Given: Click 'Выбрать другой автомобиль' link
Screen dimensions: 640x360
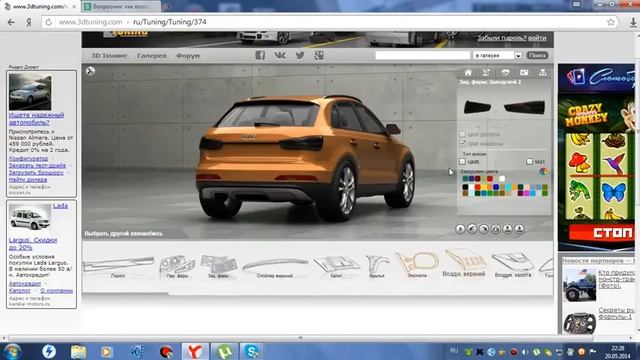Looking at the screenshot, I should click(124, 233).
